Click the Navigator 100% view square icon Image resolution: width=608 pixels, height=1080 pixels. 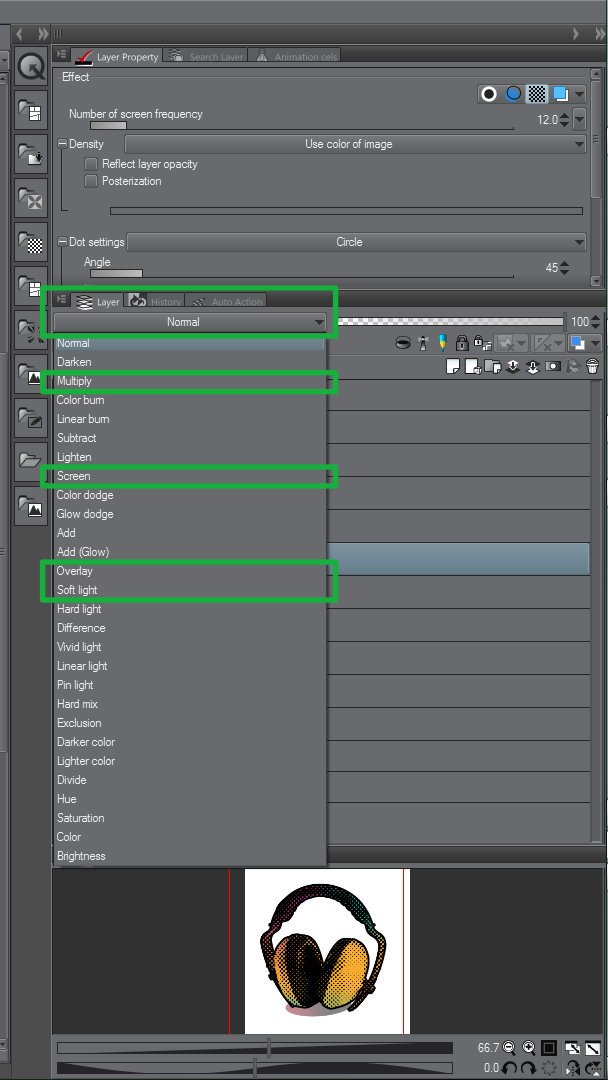[549, 1048]
